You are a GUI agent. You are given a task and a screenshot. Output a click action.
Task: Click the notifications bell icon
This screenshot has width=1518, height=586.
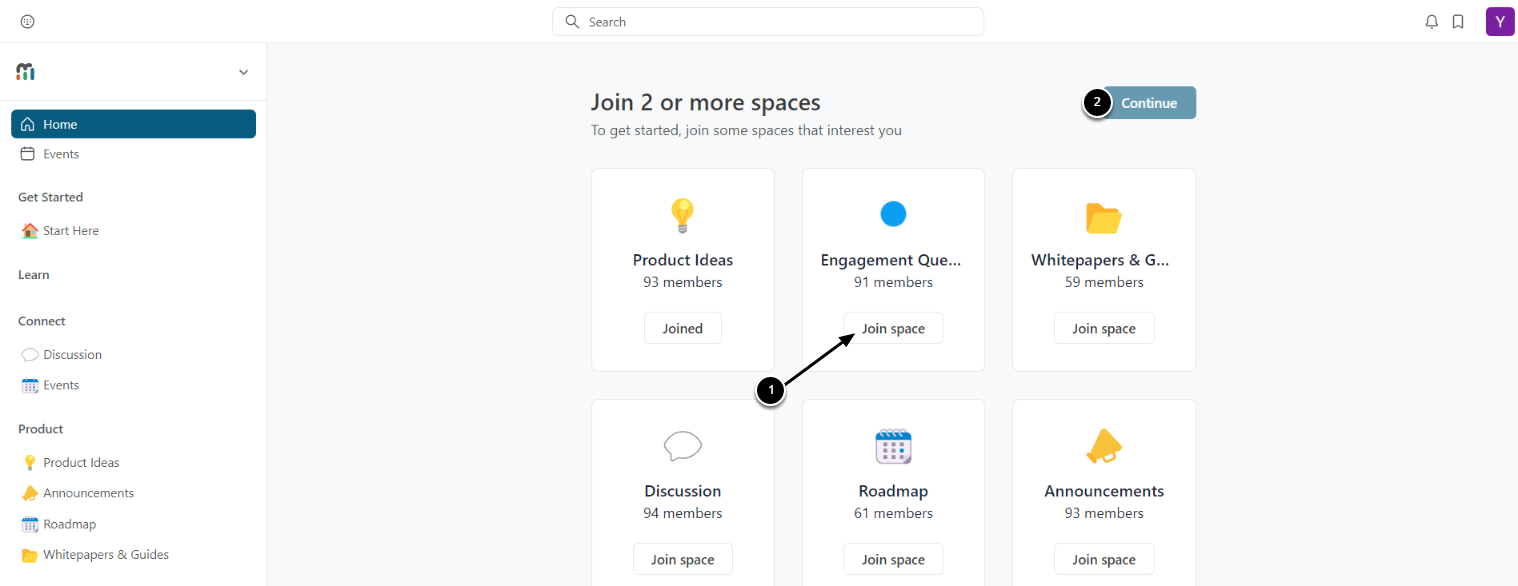[x=1432, y=22]
